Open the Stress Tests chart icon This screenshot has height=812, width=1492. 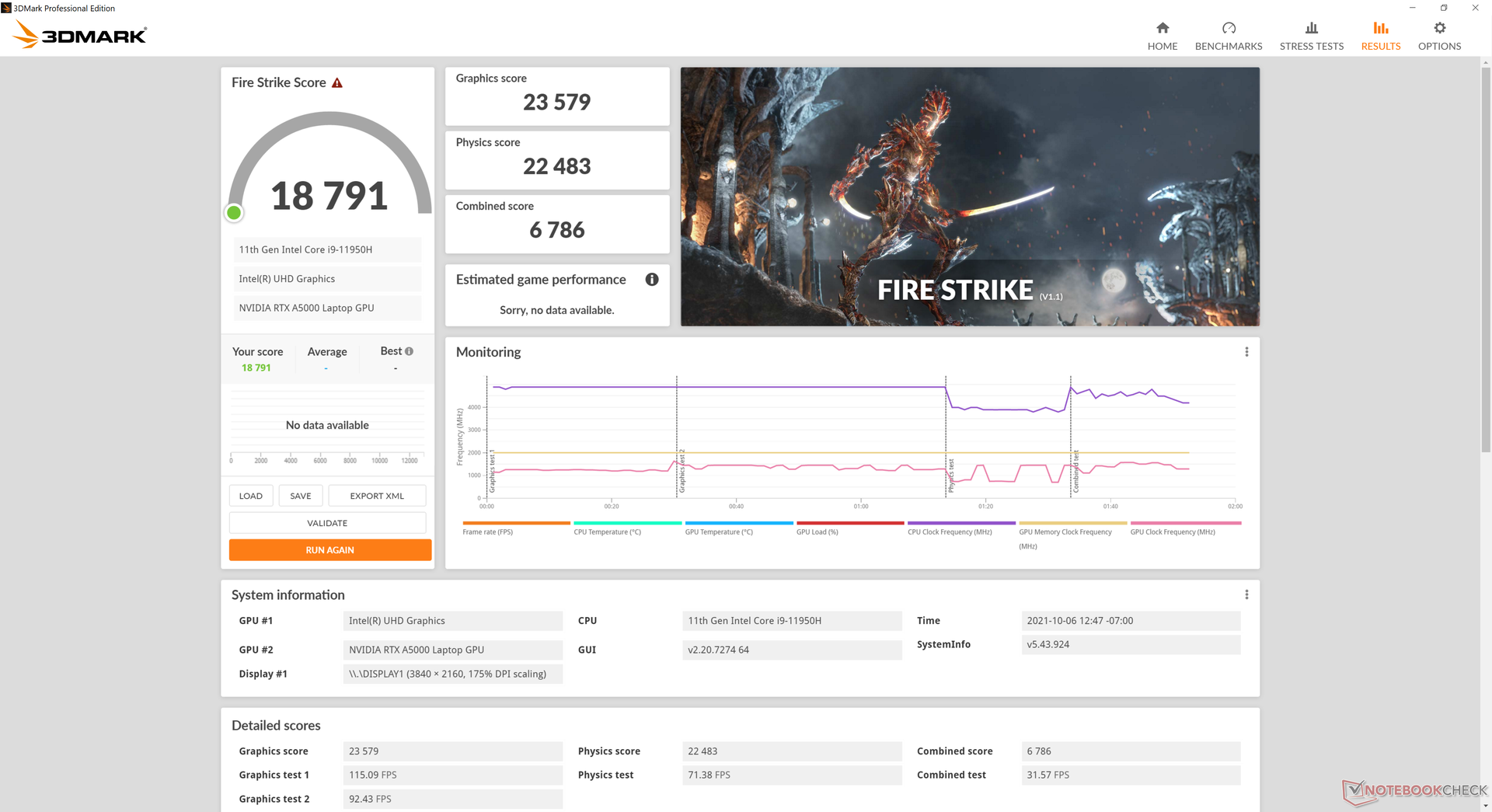[1312, 28]
